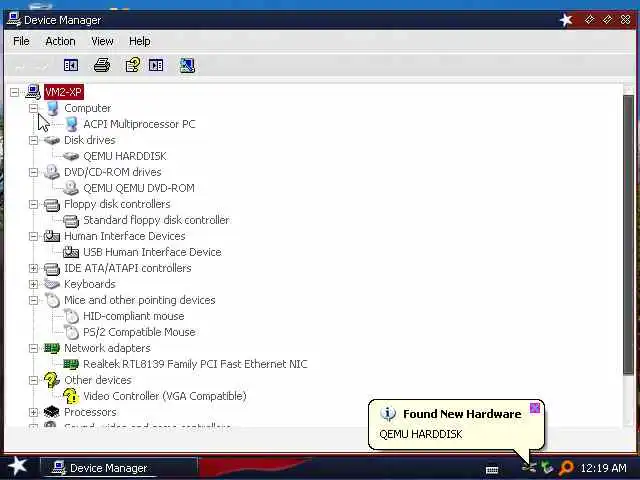This screenshot has height=480, width=640.
Task: Click Scan for hardware changes icon
Action: pyautogui.click(x=187, y=65)
